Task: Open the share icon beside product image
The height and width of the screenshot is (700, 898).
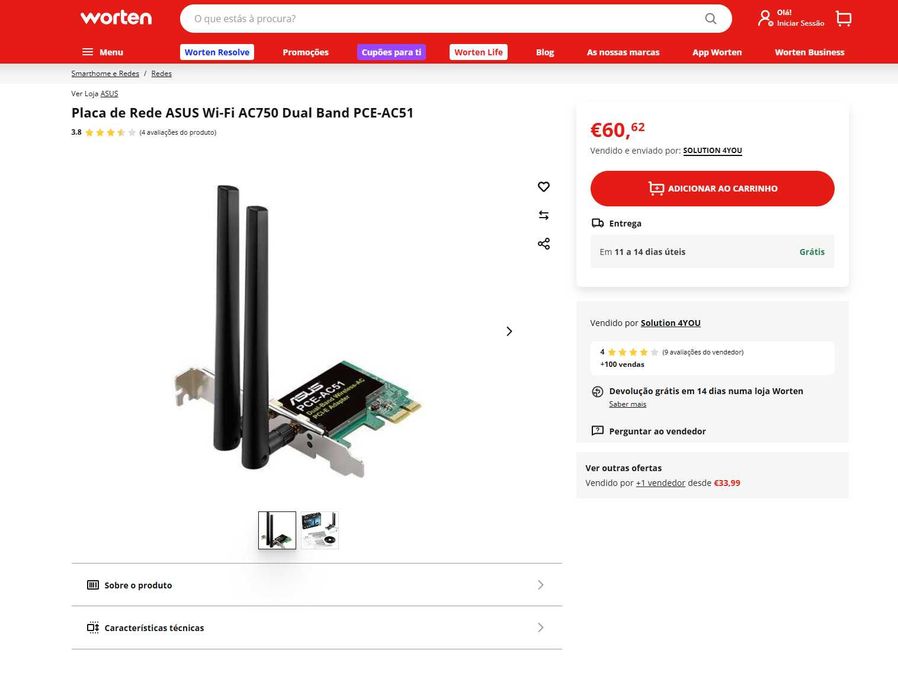Action: click(x=543, y=244)
